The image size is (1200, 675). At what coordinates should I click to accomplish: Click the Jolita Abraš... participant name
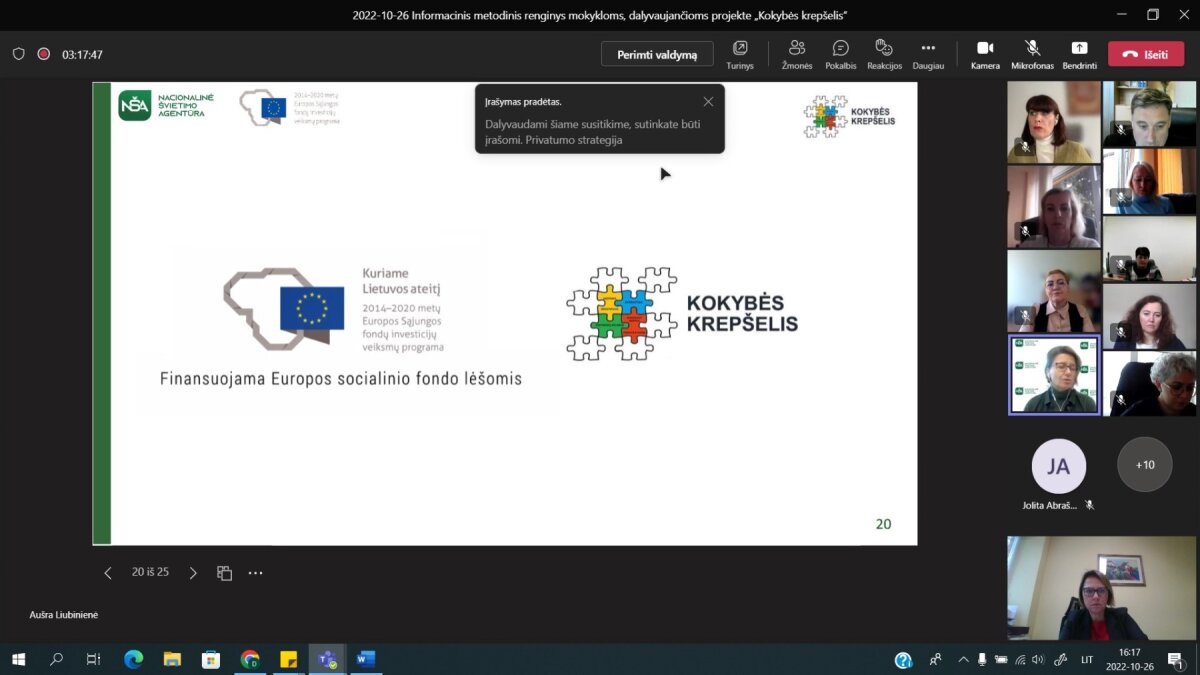[1050, 506]
